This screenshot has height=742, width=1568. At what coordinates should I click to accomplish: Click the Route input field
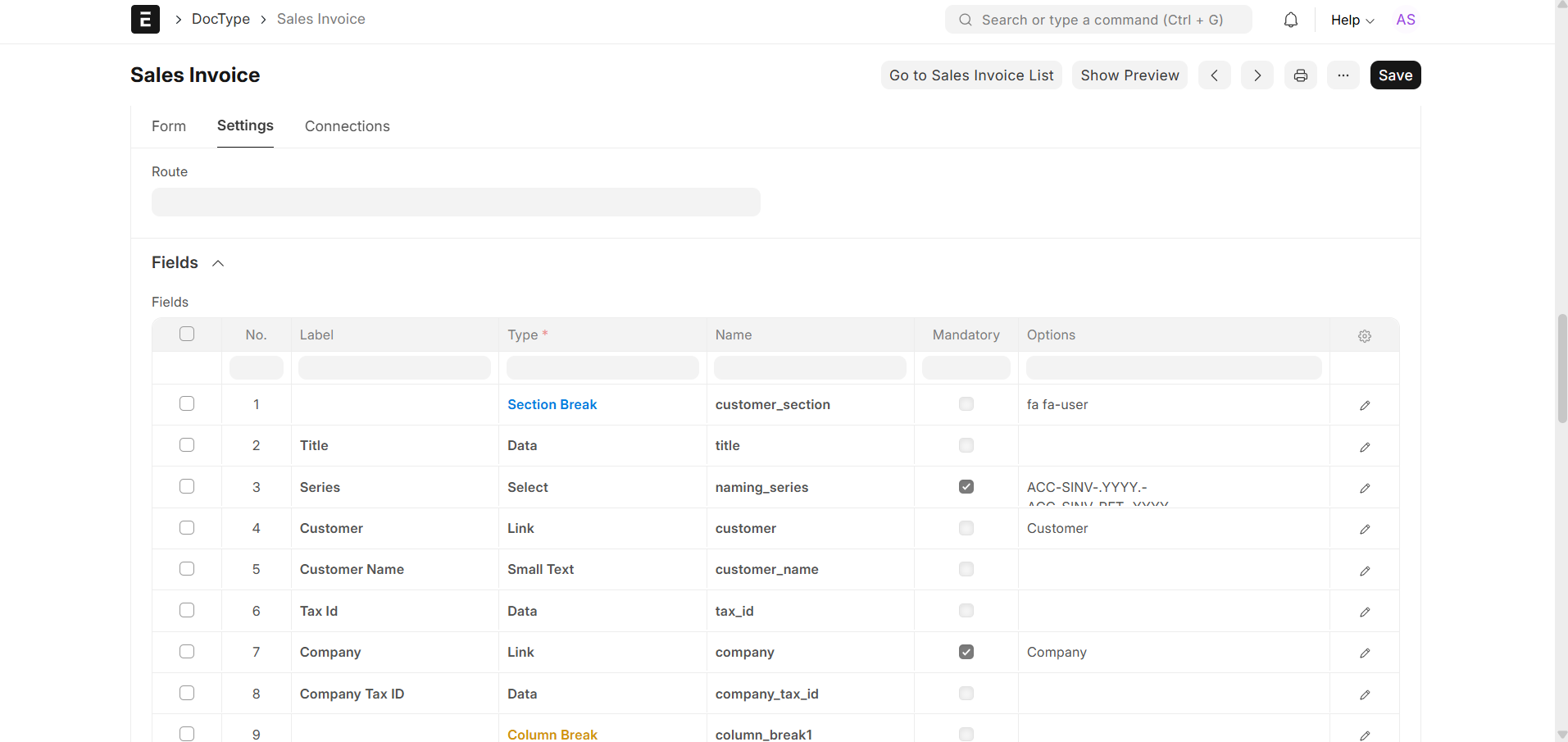tap(456, 203)
